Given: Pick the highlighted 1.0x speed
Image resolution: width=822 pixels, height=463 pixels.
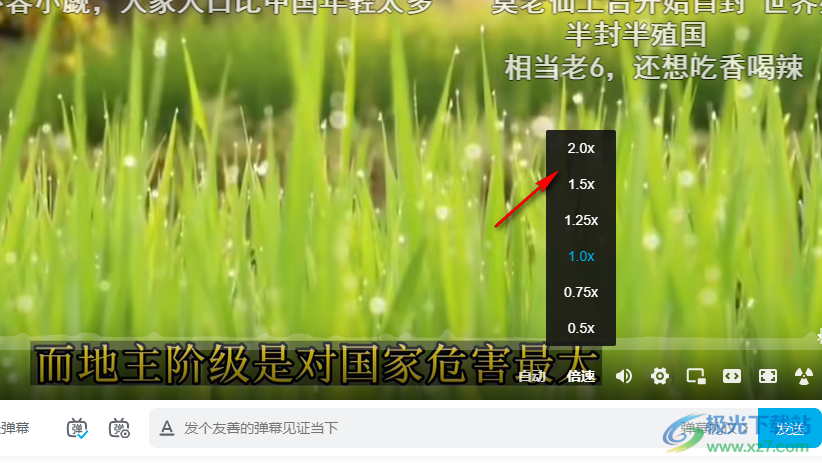Looking at the screenshot, I should tap(581, 256).
